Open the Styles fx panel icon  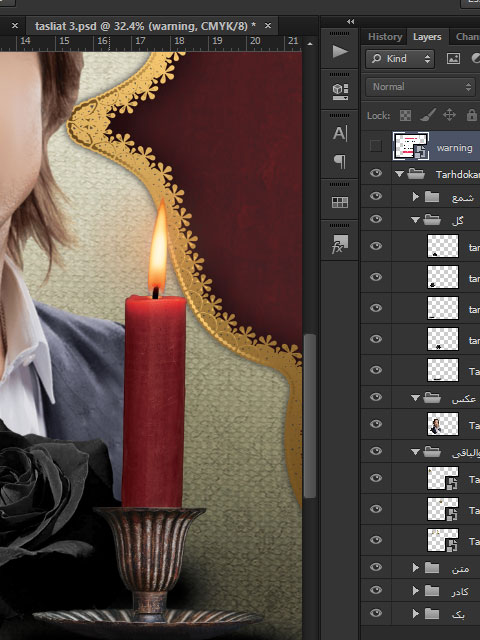pos(340,244)
